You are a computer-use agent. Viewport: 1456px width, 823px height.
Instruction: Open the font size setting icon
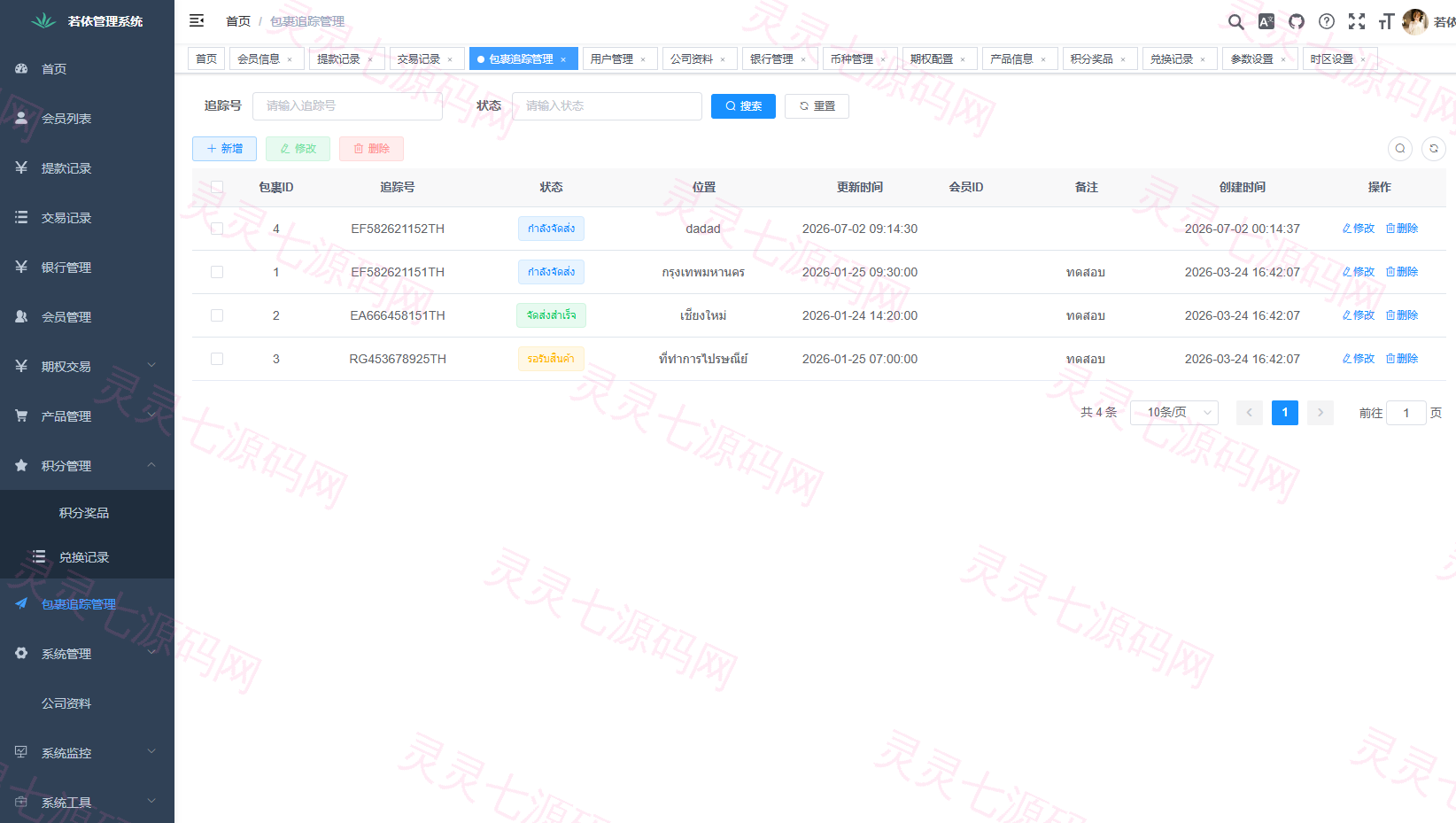click(x=1387, y=21)
